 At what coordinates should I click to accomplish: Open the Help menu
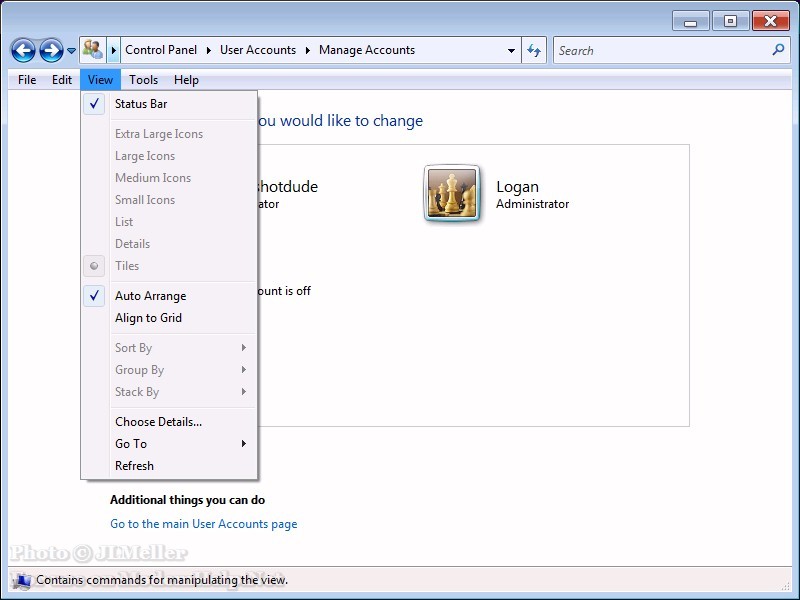186,80
